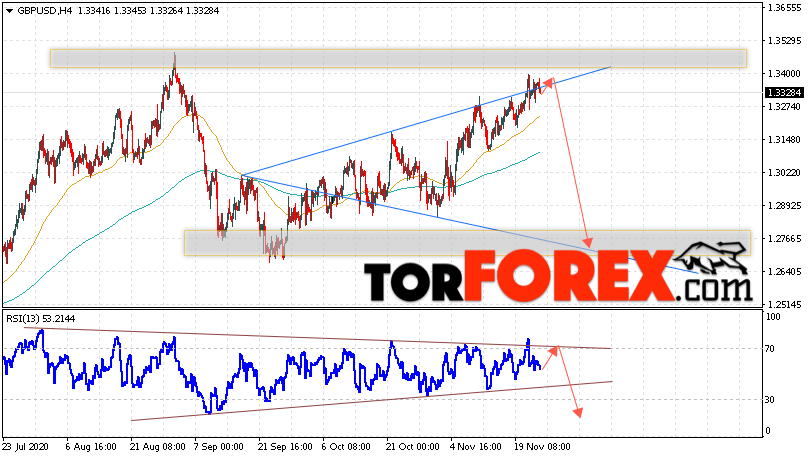Click the 1.34000 price axis label

point(784,74)
